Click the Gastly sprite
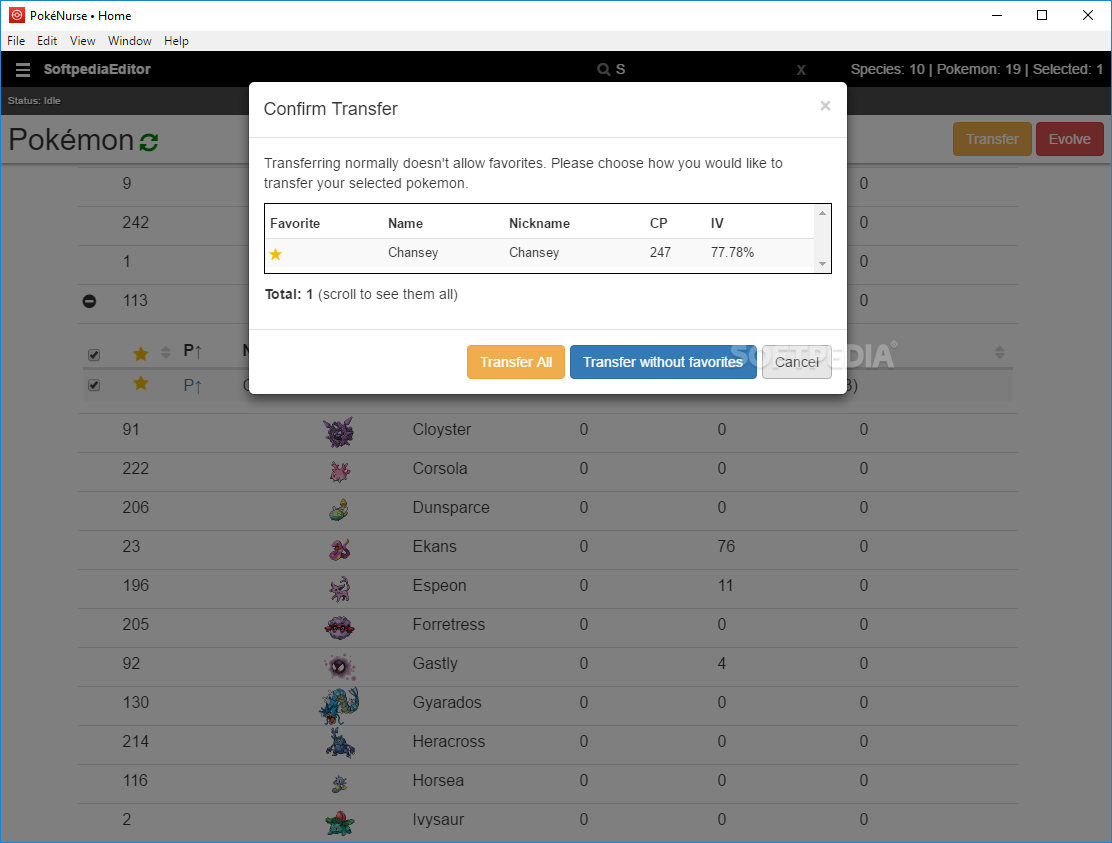The width and height of the screenshot is (1112, 843). pos(340,666)
